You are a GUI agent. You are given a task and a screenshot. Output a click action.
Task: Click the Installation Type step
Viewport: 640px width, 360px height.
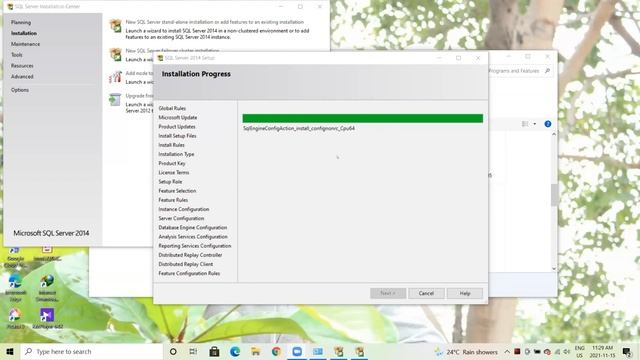(176, 154)
